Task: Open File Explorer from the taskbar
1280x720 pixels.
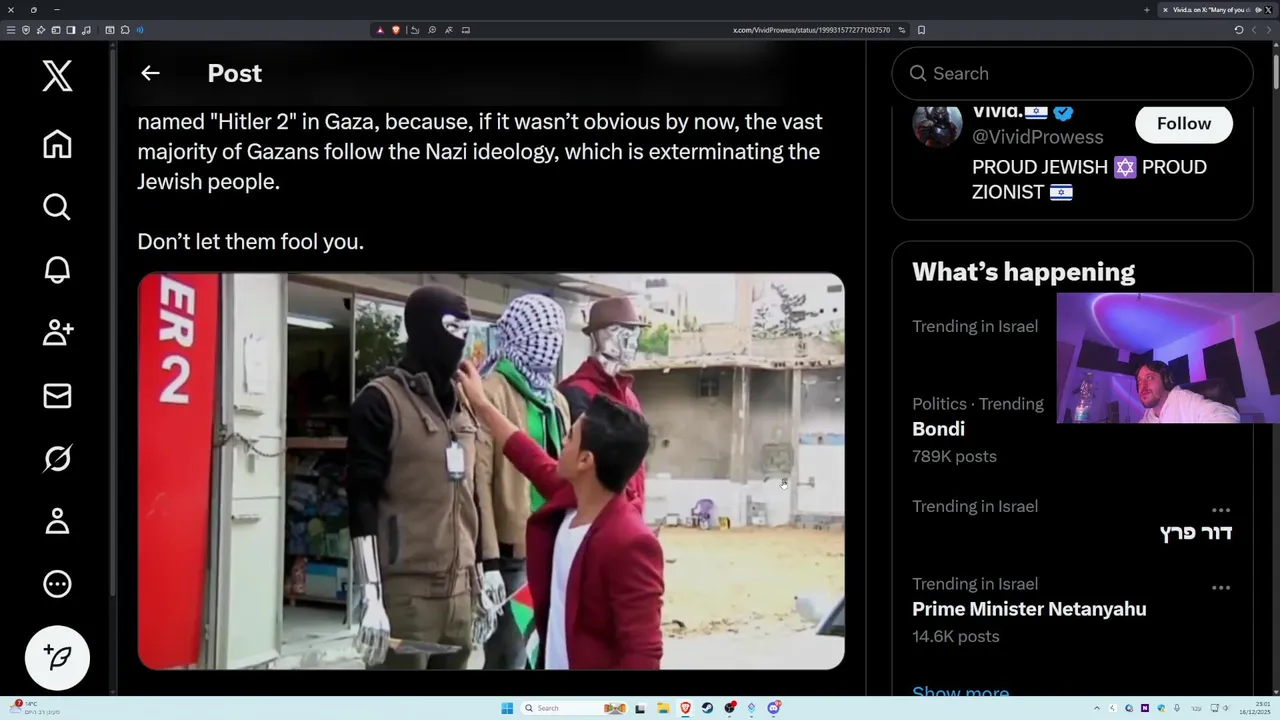Action: click(x=664, y=708)
